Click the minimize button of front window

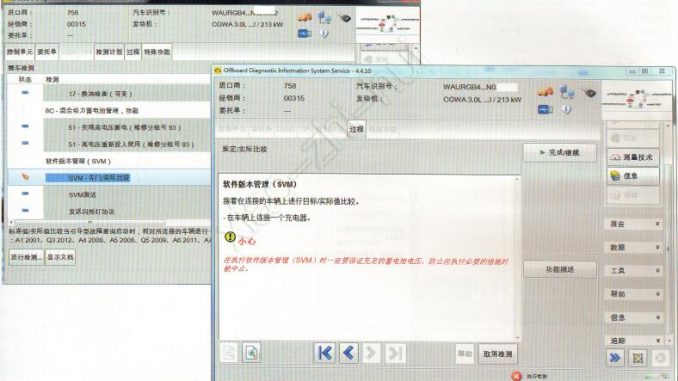point(632,71)
